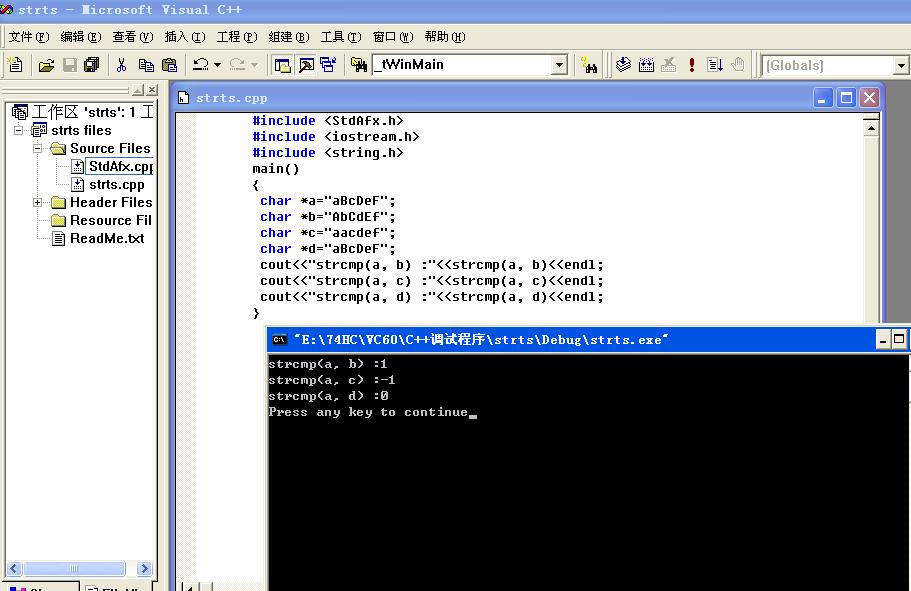Image resolution: width=911 pixels, height=591 pixels.
Task: Click the strts.cpp document title icon
Action: [x=184, y=98]
